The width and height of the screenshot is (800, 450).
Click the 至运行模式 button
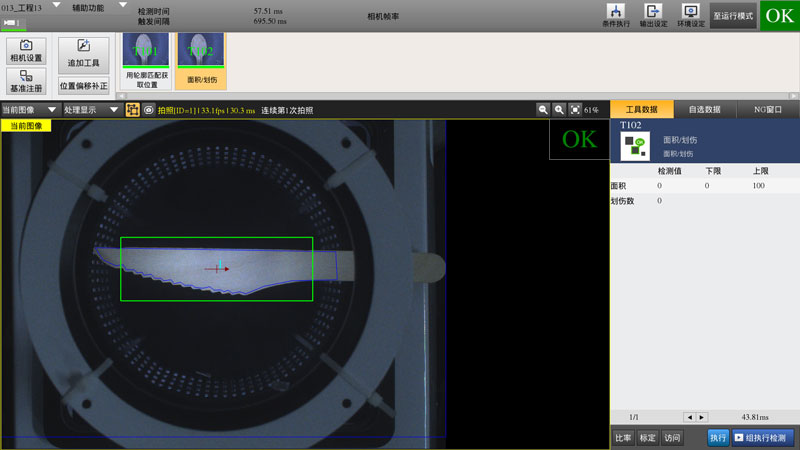pos(732,17)
